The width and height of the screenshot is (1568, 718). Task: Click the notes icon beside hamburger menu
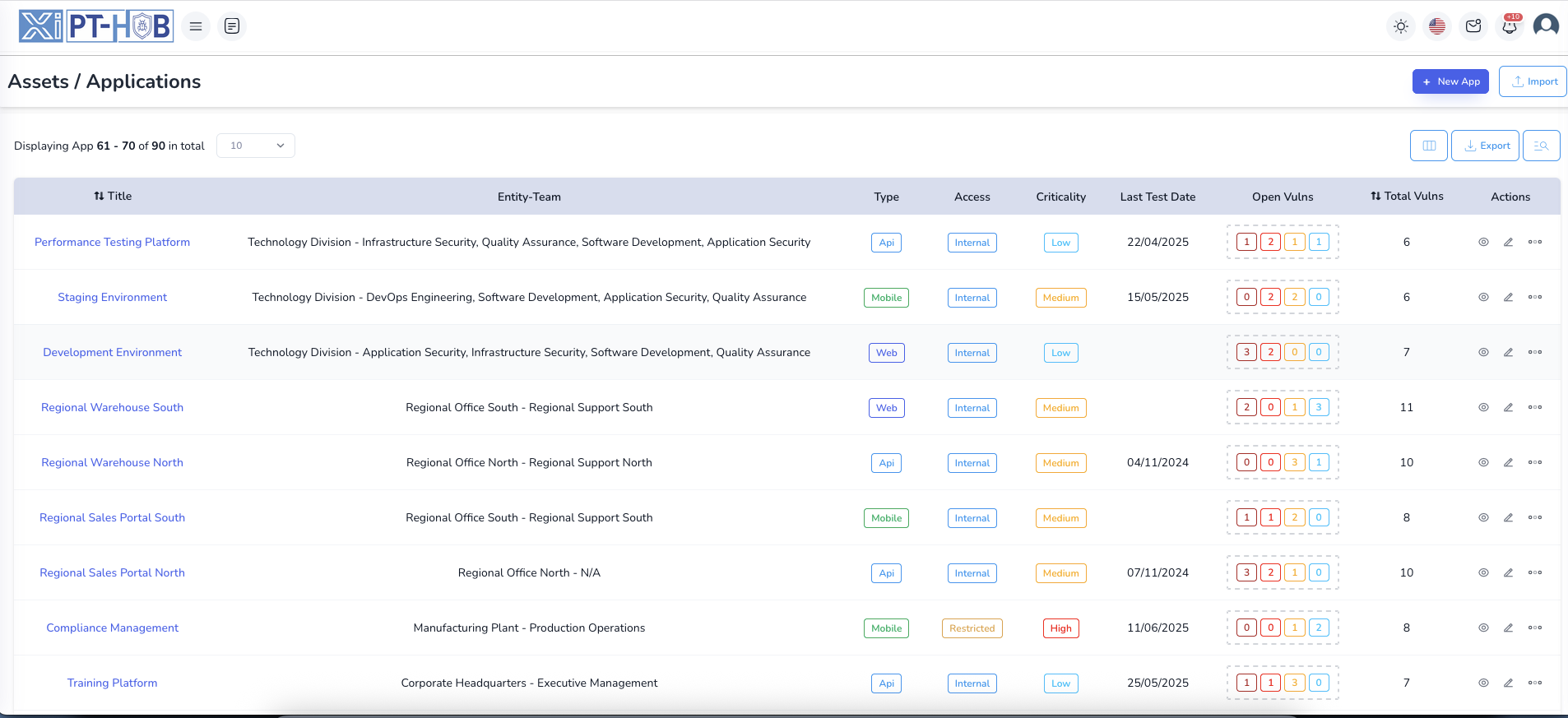pos(232,26)
